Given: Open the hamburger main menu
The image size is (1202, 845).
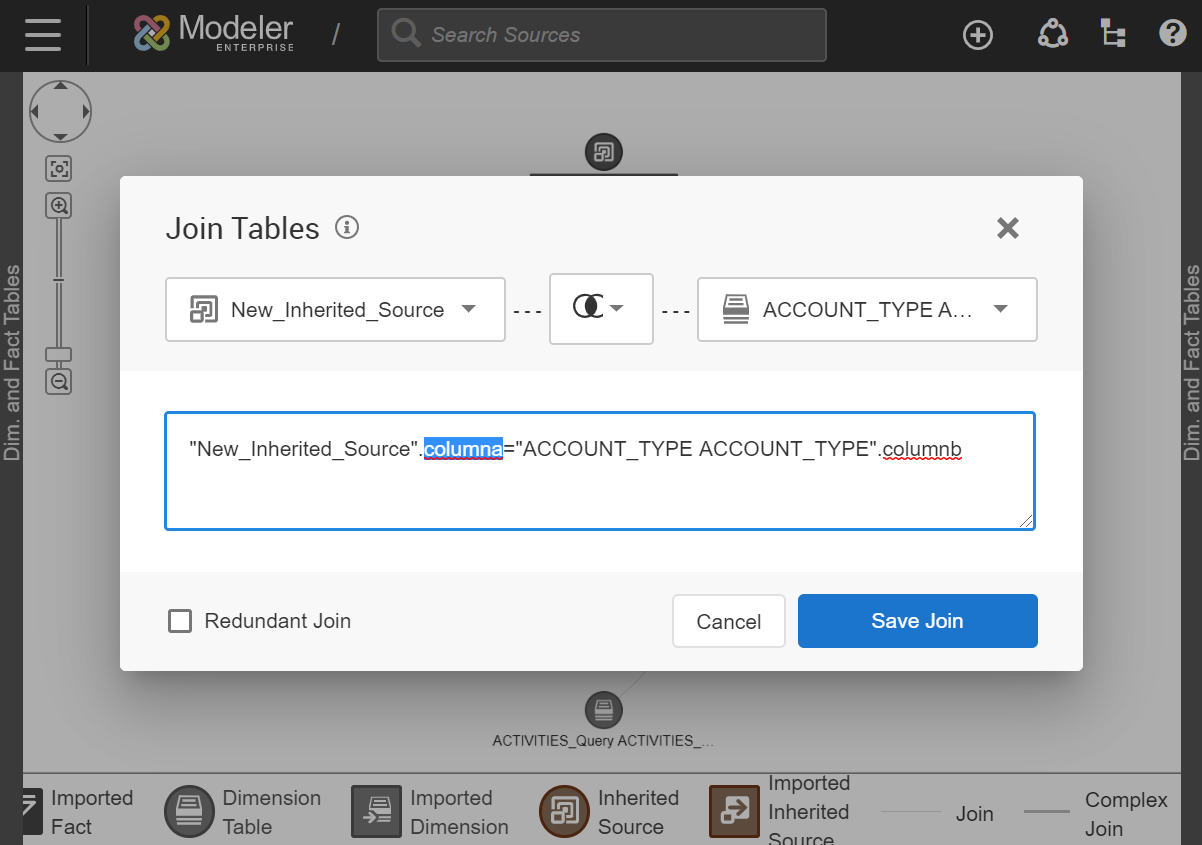Looking at the screenshot, I should point(43,35).
